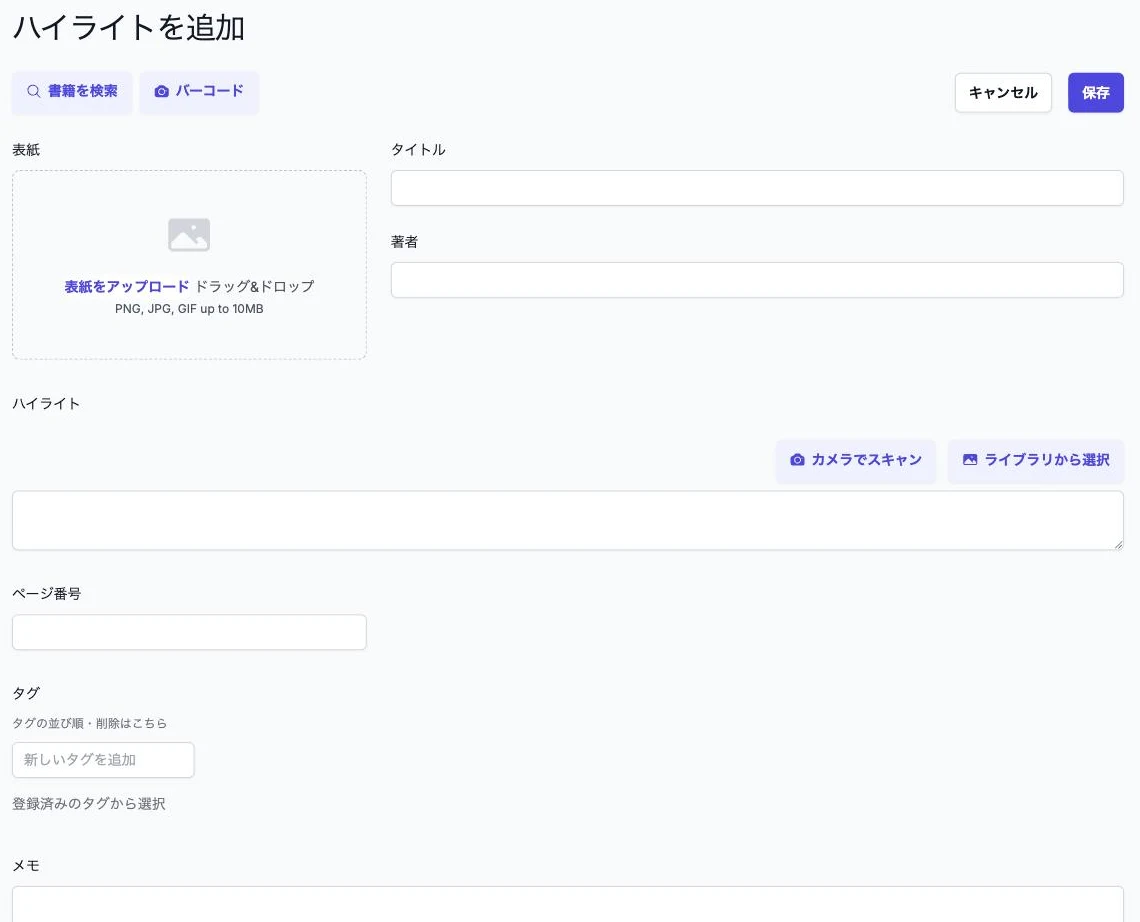Click the ハイライトを追加 page heading
Viewport: 1140px width, 922px height.
[x=129, y=28]
